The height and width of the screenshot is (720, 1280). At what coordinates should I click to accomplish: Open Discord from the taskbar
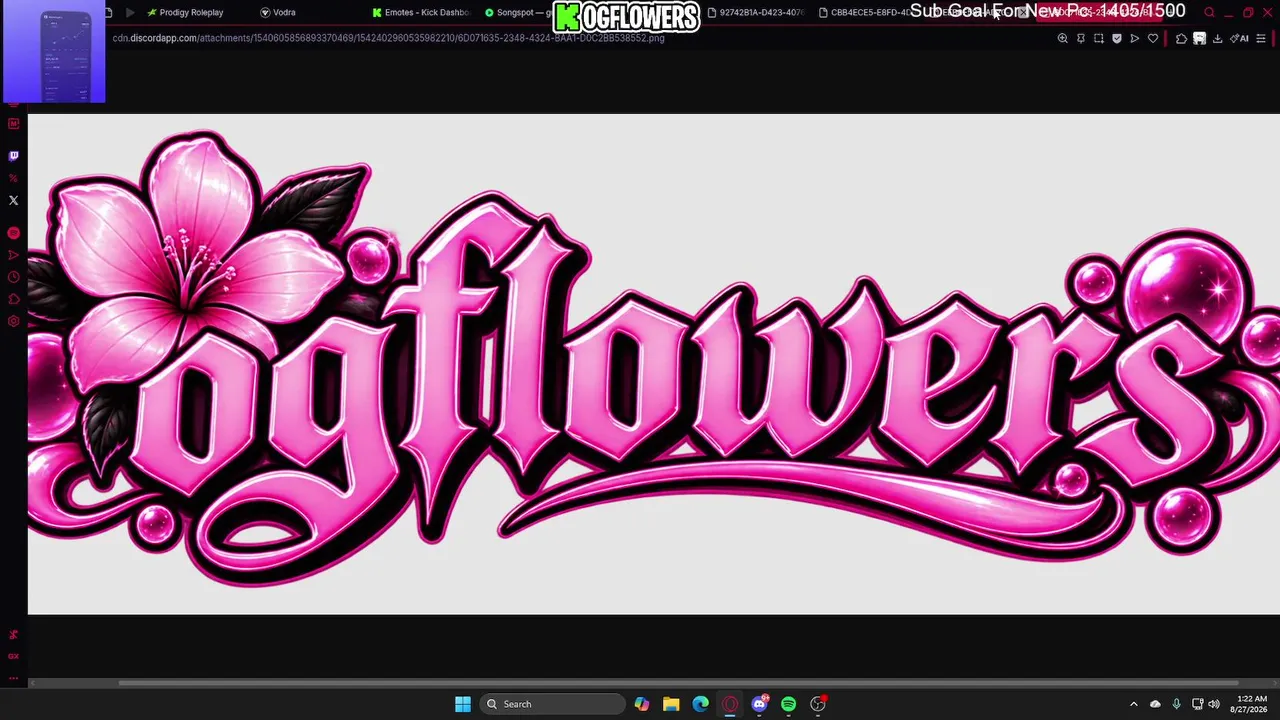(x=759, y=704)
